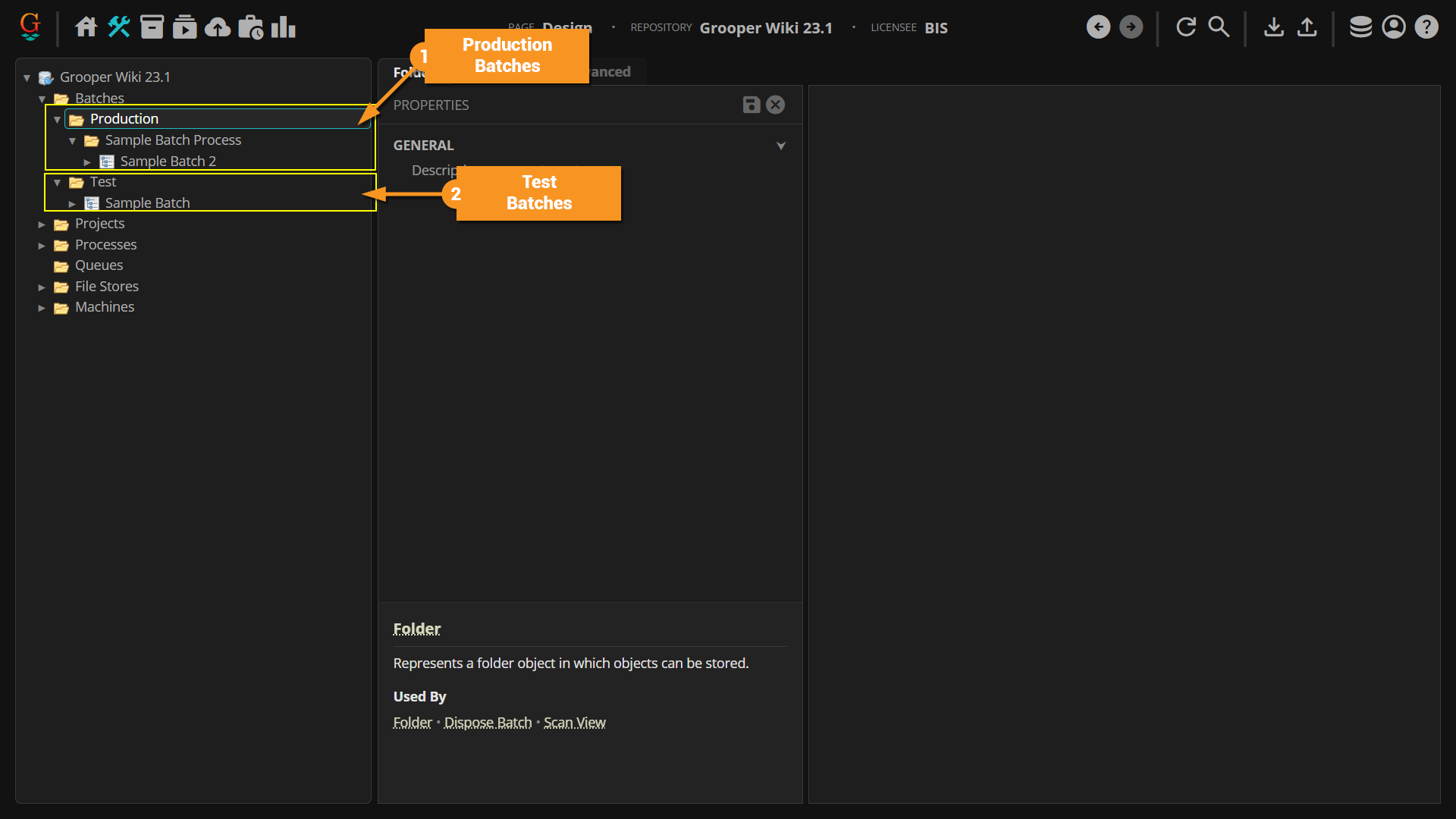The image size is (1456, 819).
Task: Open the user account icon
Action: (1394, 27)
